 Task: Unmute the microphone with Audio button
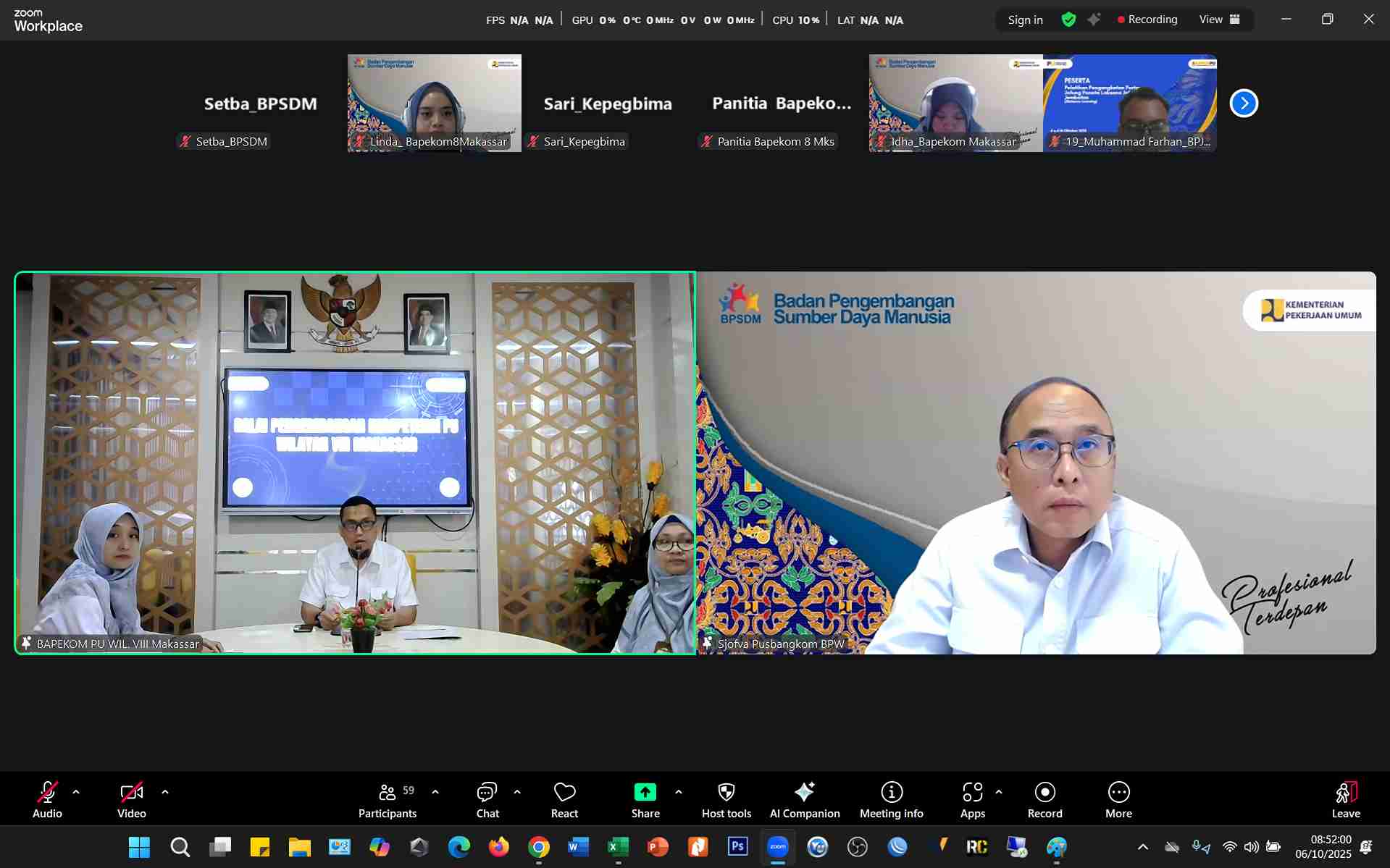47,800
